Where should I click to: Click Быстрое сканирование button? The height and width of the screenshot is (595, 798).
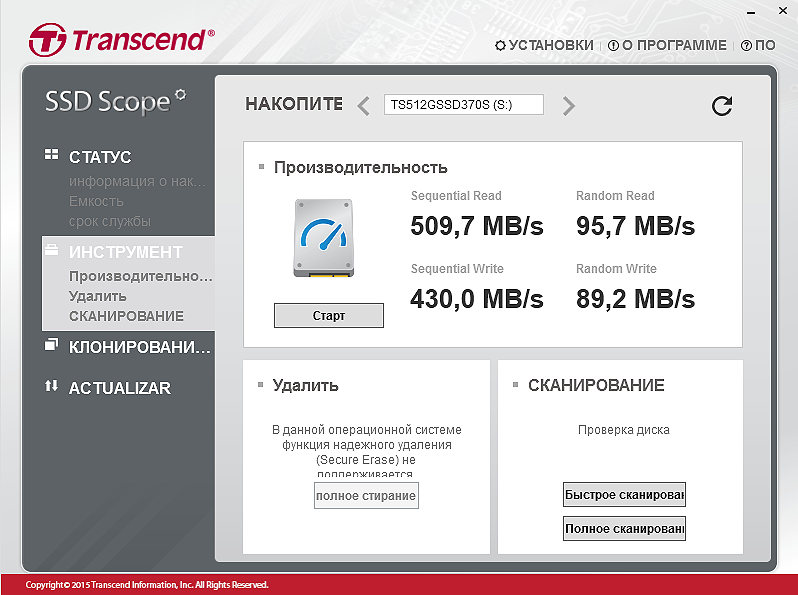tap(624, 495)
